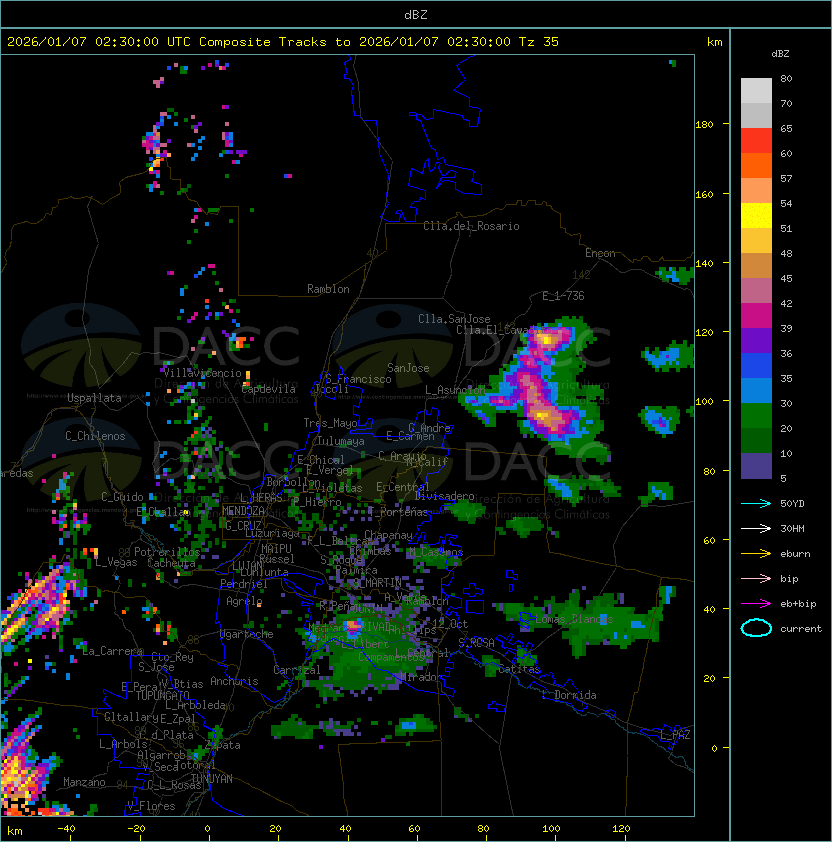Click the dBZ title at the top
Screen dimensions: 832x842
pyautogui.click(x=415, y=14)
